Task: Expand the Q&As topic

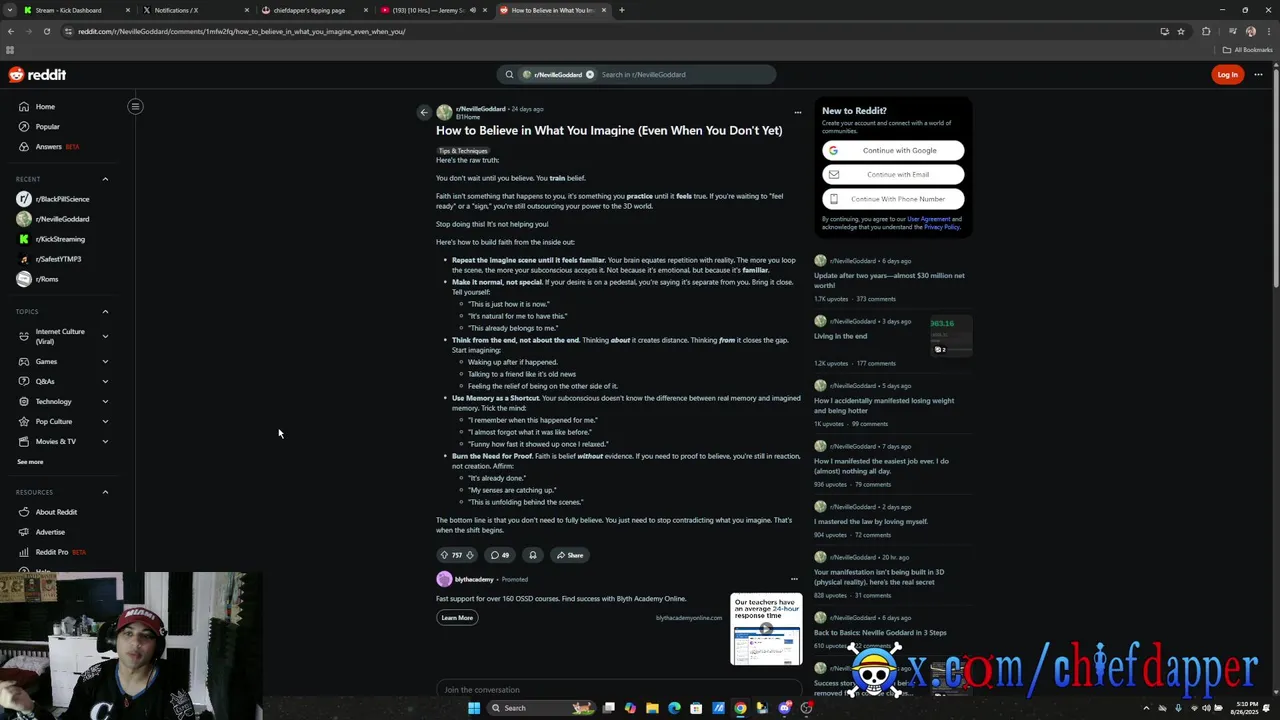Action: 105,382
